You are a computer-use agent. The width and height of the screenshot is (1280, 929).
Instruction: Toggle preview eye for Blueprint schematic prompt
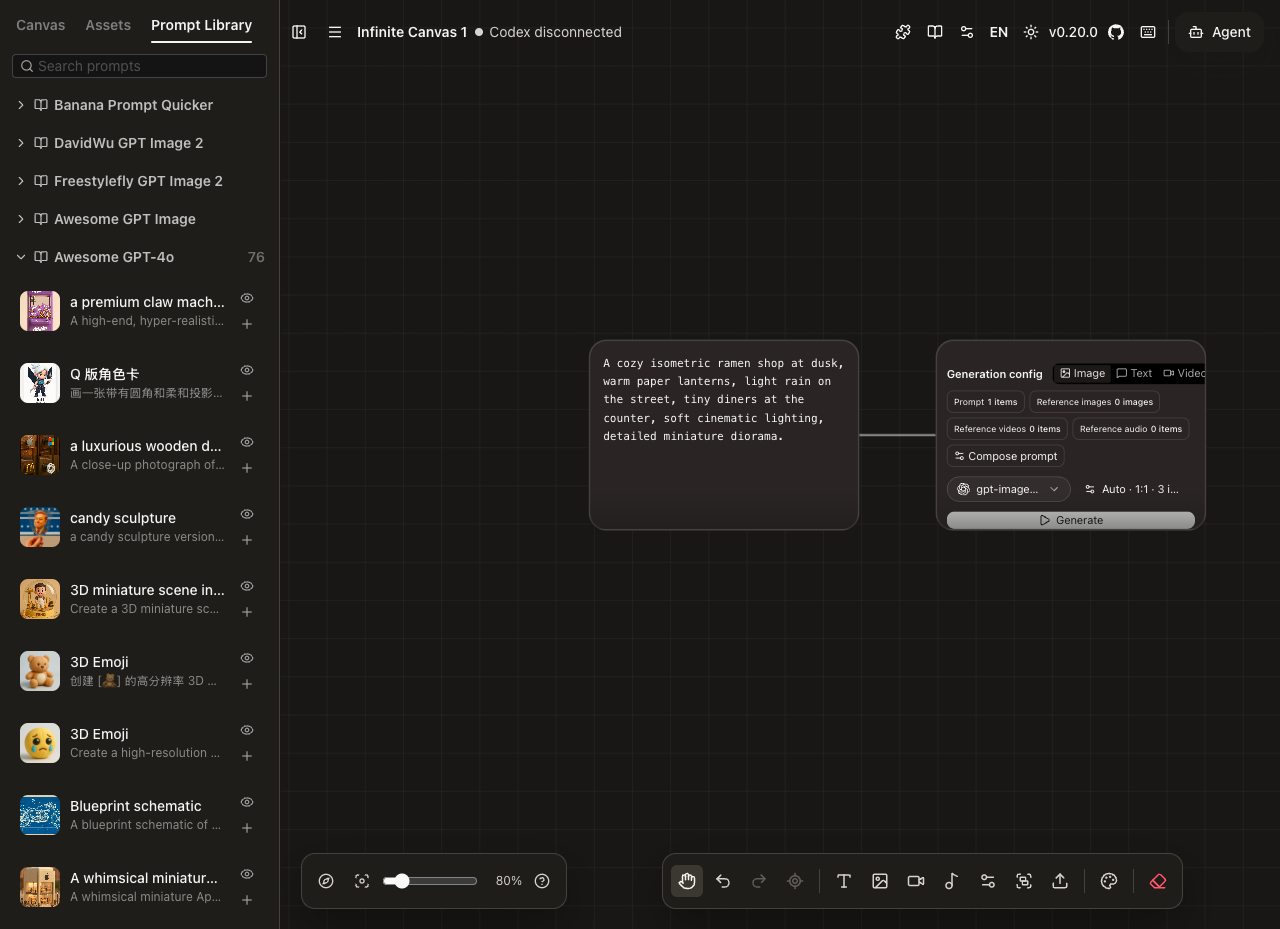(x=247, y=802)
